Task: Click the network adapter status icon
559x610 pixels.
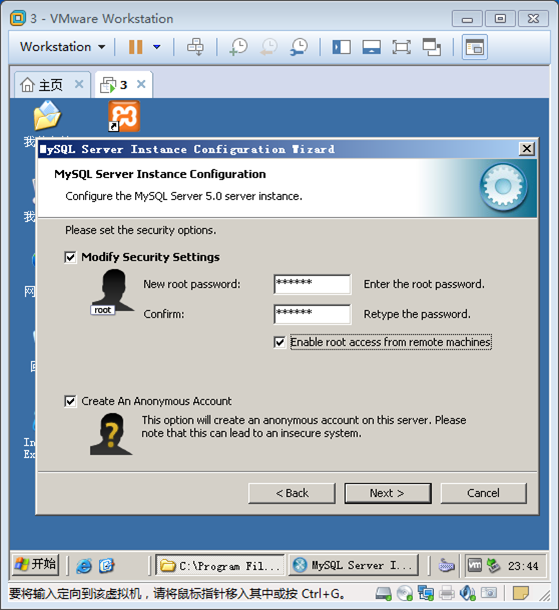Action: pos(426,593)
